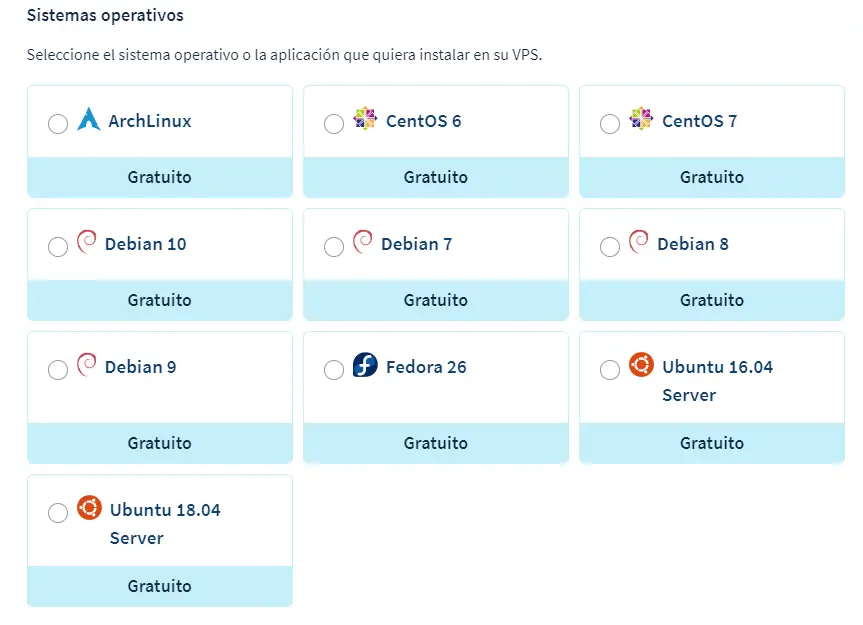Click the Fedora 26 logo icon
This screenshot has height=625, width=863.
click(x=365, y=366)
